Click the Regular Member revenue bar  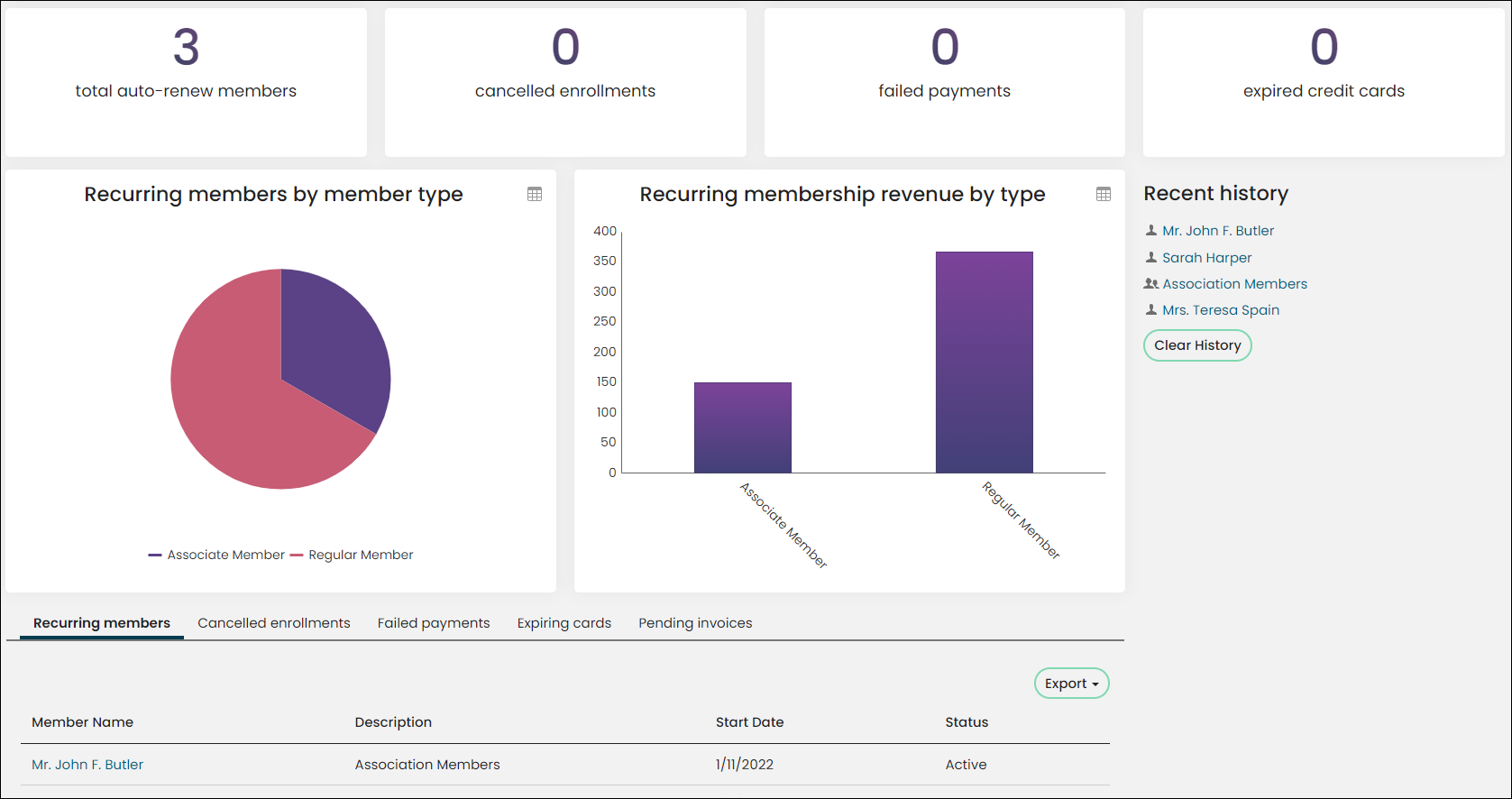pos(985,362)
